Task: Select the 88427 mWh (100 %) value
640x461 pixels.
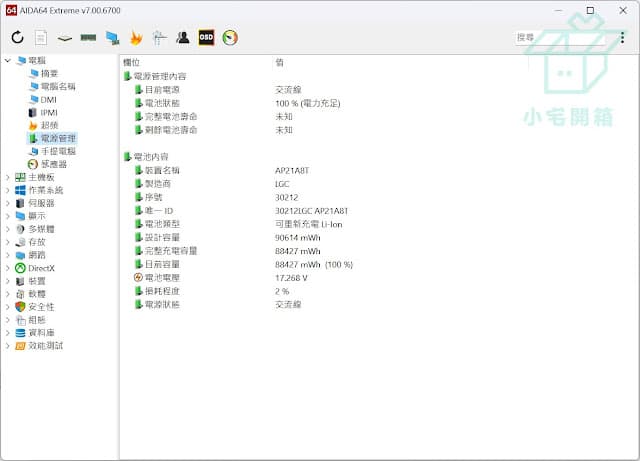Action: [x=314, y=265]
